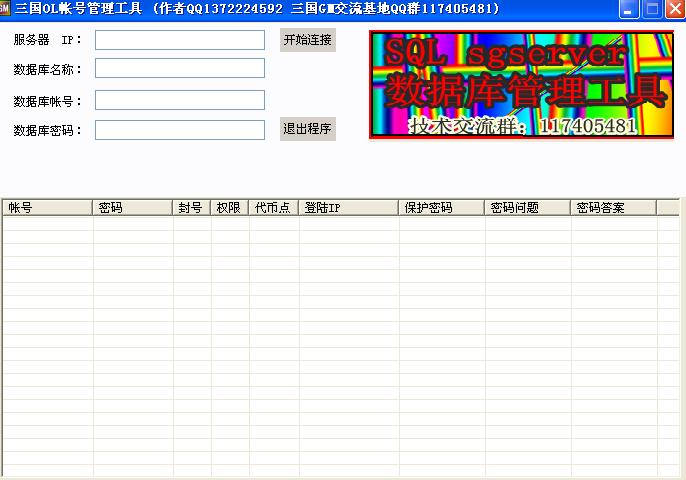This screenshot has width=686, height=480.
Task: Select the 权限 column header
Action: click(x=229, y=208)
